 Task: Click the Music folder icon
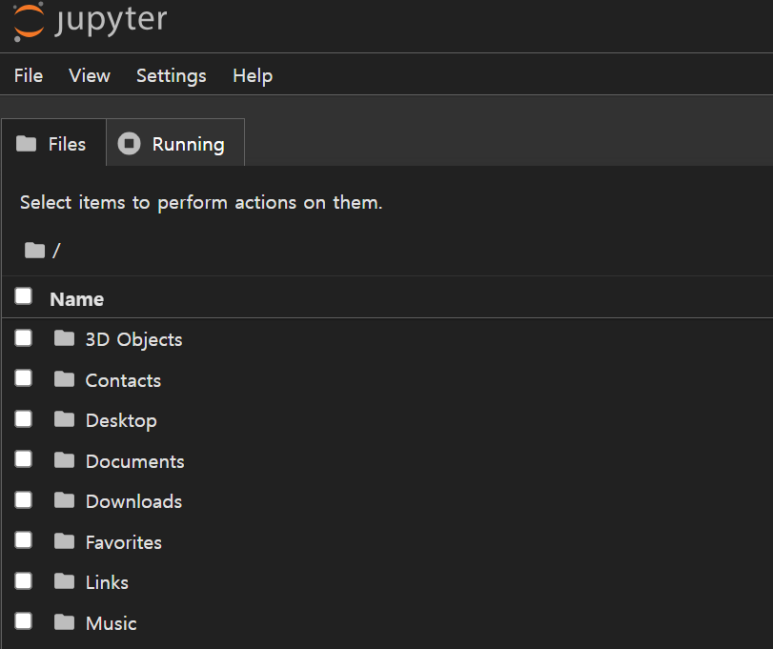(64, 622)
